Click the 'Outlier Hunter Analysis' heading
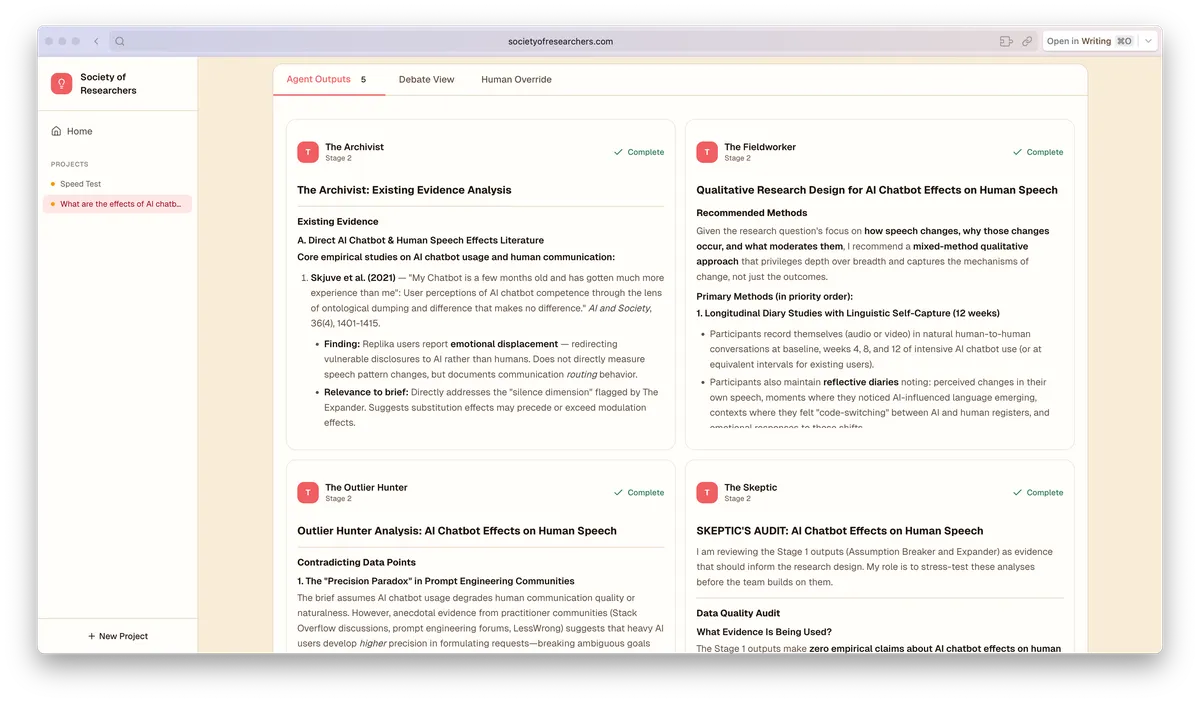 [x=457, y=531]
